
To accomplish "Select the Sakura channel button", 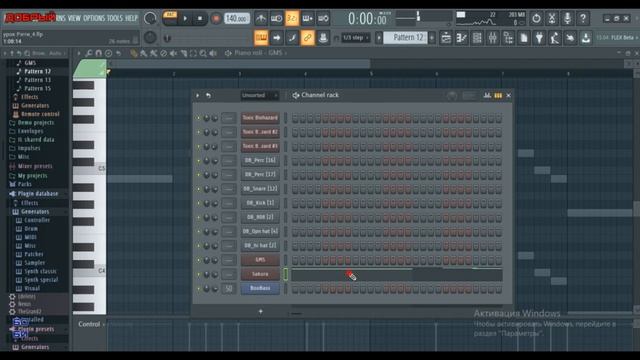I will [260, 274].
